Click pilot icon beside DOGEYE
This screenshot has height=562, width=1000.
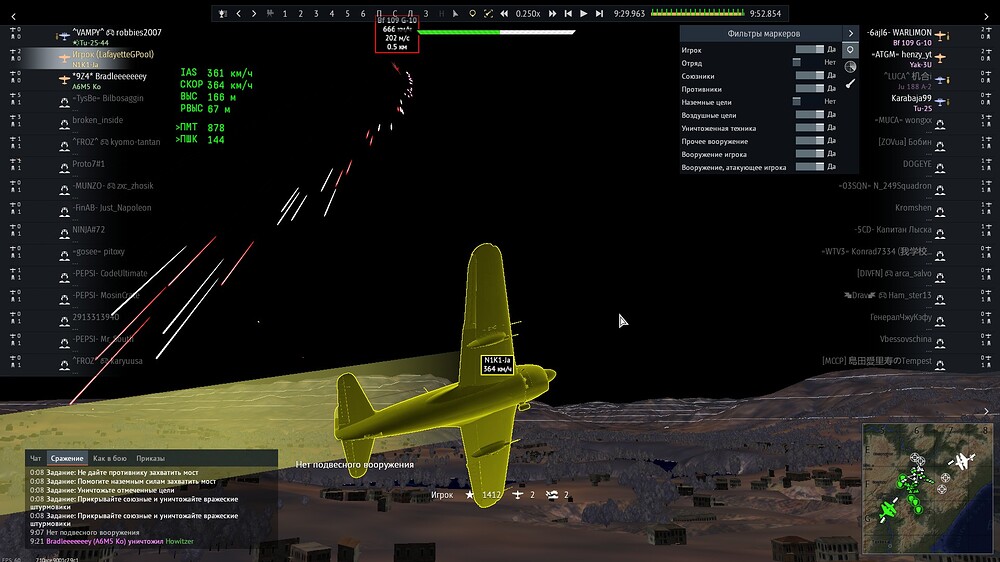pyautogui.click(x=940, y=168)
